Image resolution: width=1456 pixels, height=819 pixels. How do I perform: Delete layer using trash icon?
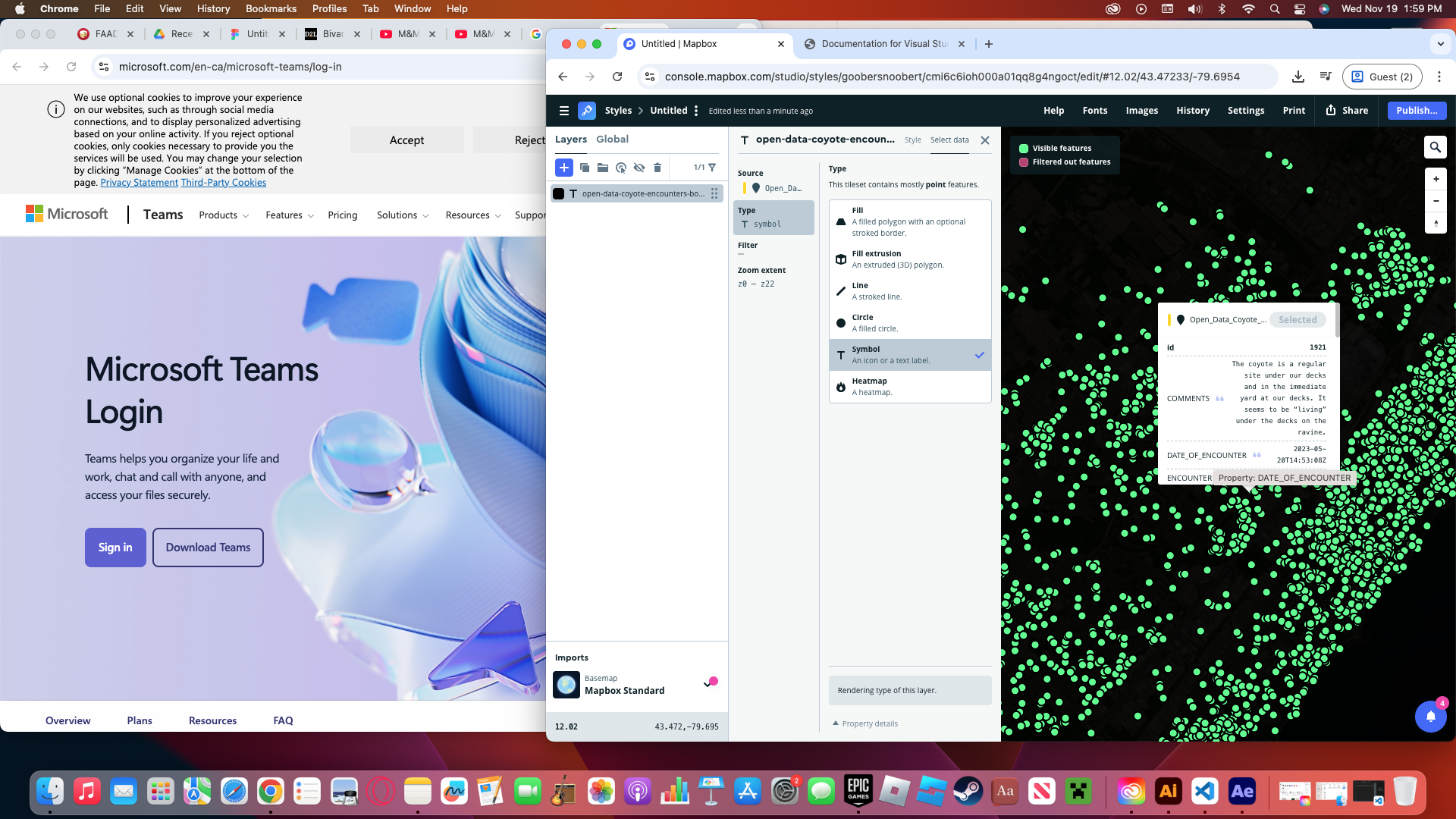point(657,168)
